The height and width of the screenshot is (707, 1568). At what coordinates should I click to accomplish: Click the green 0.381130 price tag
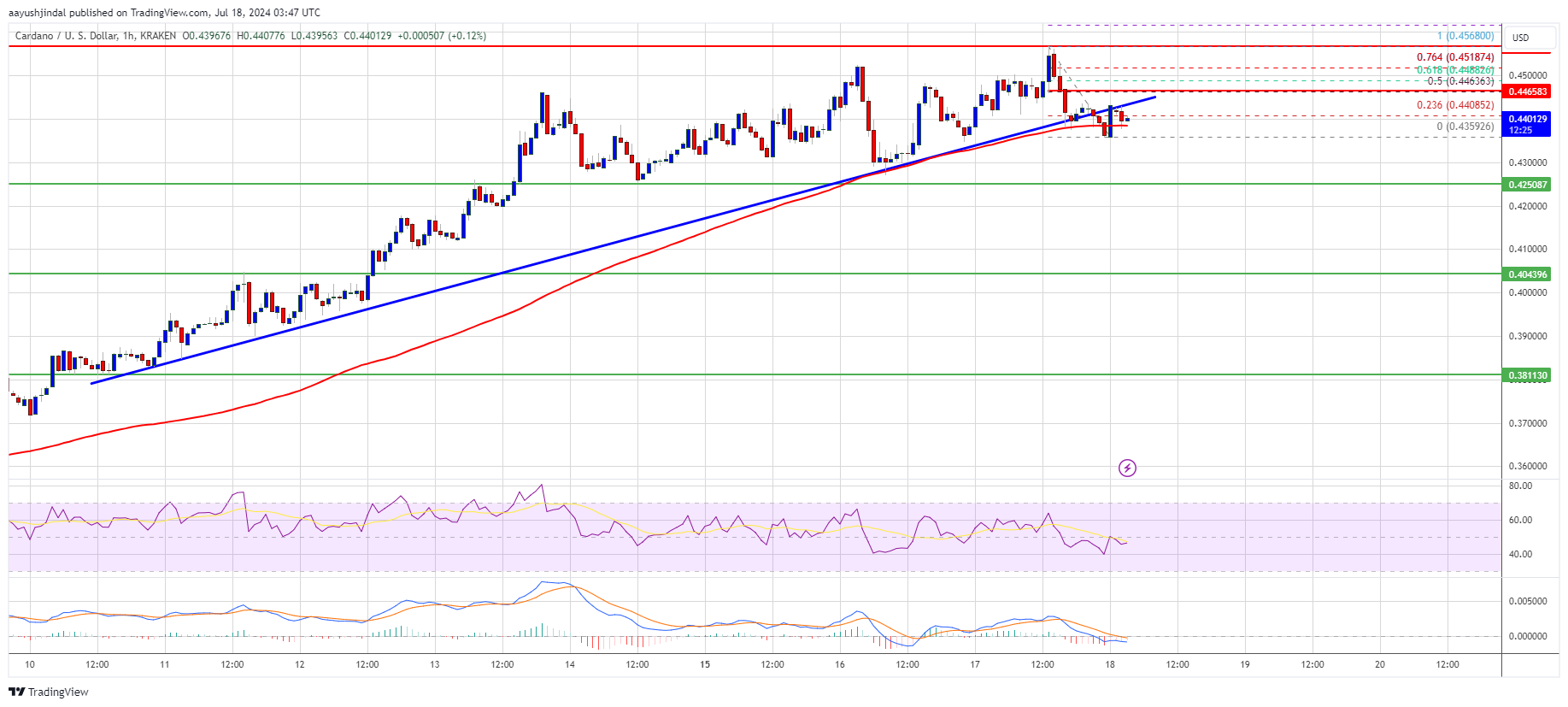tap(1527, 375)
